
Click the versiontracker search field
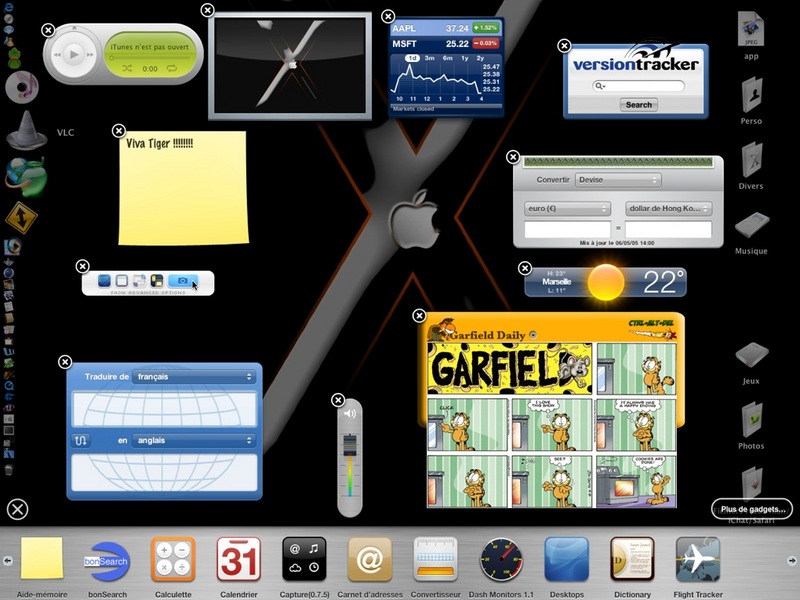(x=638, y=86)
